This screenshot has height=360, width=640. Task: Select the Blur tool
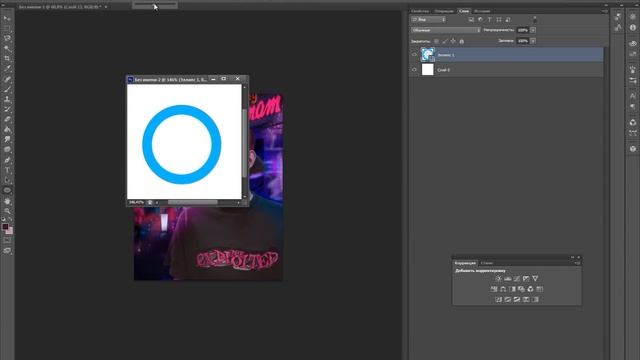7,140
